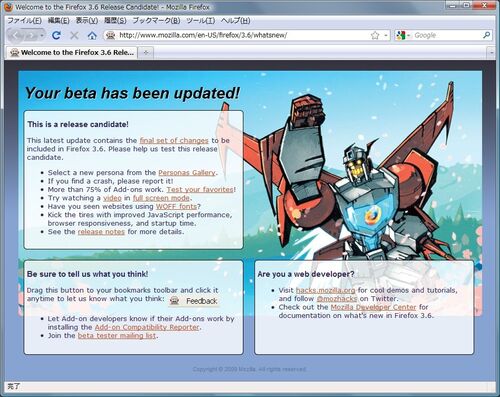Bookmark this page with the star icon
500x397 pixels.
click(x=375, y=35)
